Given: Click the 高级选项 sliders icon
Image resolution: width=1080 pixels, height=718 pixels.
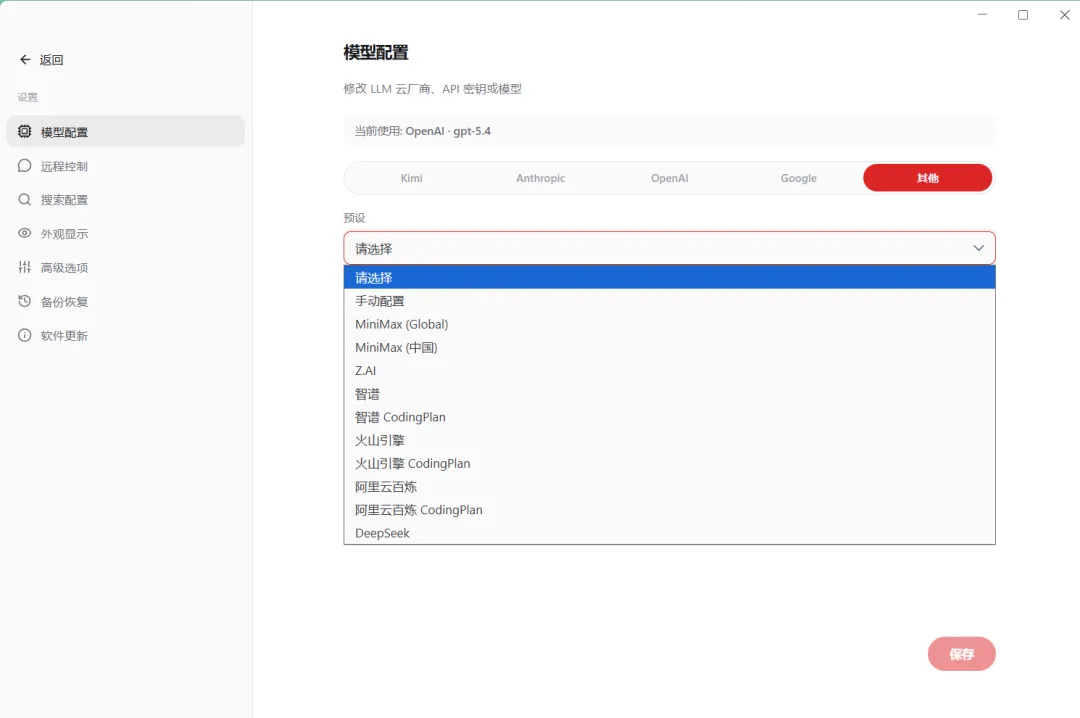Looking at the screenshot, I should 25,267.
